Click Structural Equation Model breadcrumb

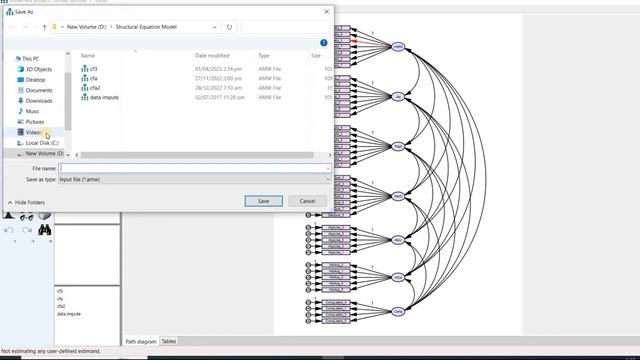point(146,27)
